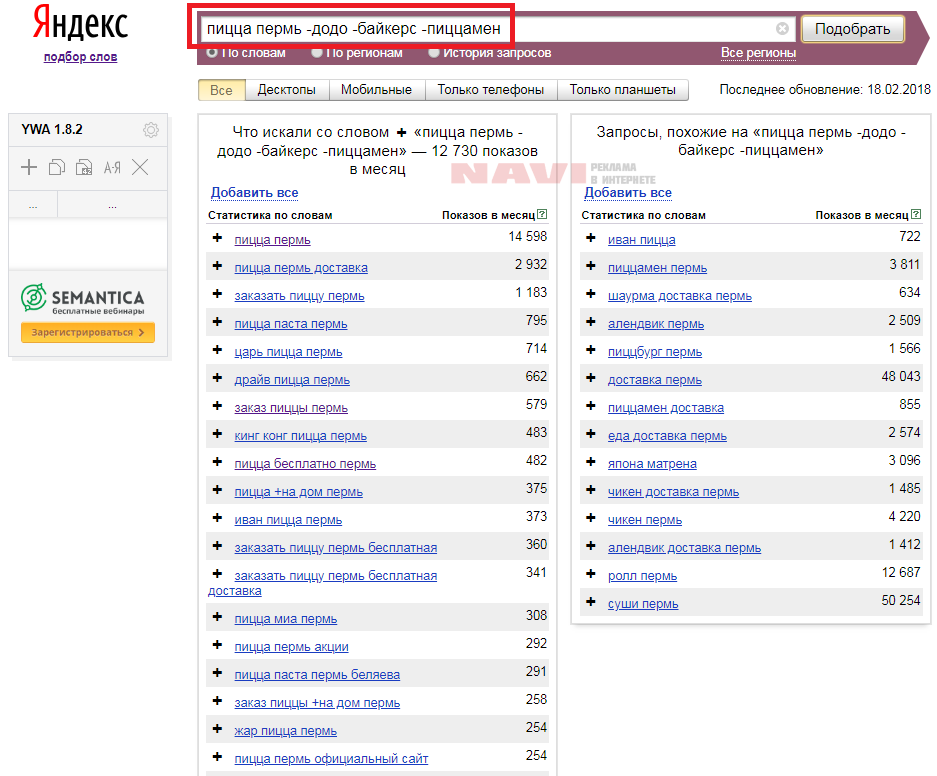Viewport: 937px width, 776px height.
Task: Click the plus icon next to 'пицца миа пермь'
Action: pos(218,617)
